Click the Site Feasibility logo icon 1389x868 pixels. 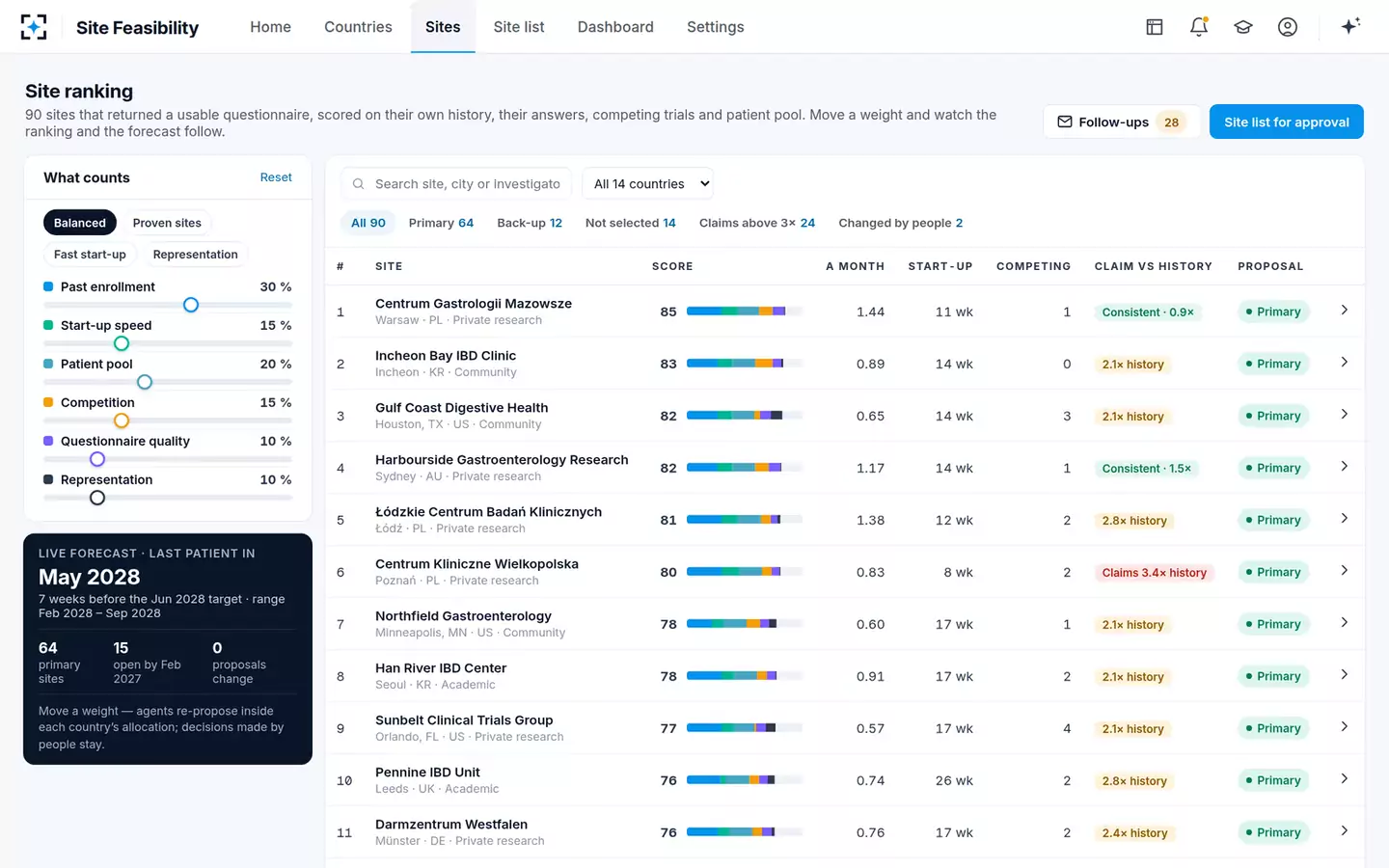(x=34, y=27)
